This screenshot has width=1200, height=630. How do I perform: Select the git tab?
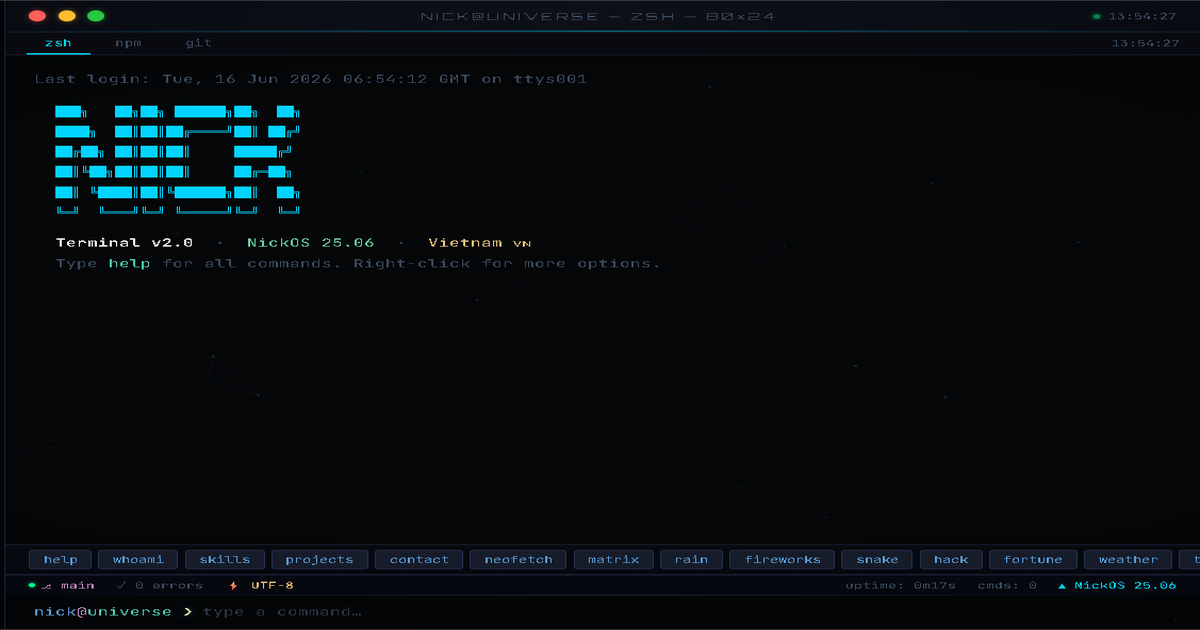(198, 43)
